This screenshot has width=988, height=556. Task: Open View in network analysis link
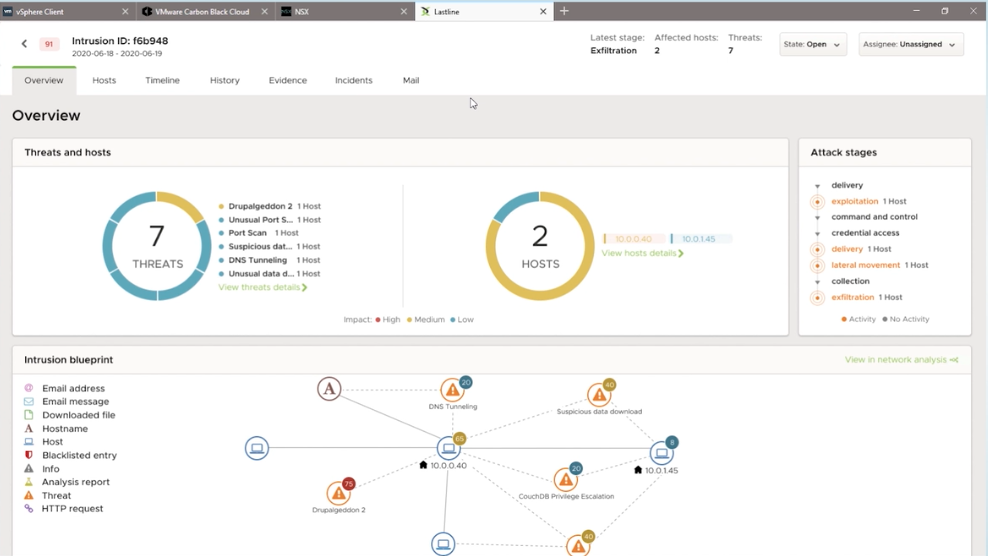point(901,360)
